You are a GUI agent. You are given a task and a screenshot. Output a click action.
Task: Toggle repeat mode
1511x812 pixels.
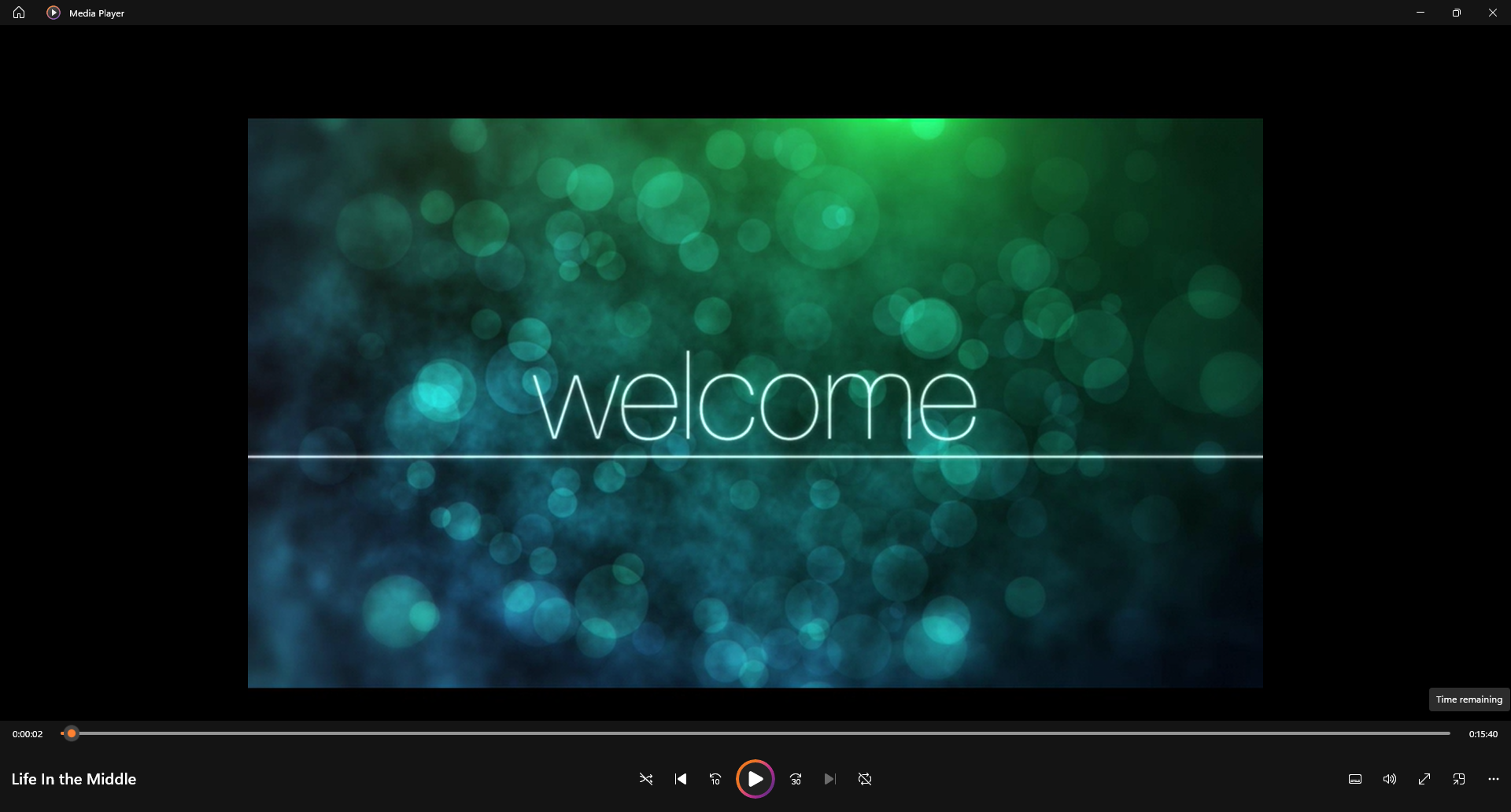[x=865, y=779]
